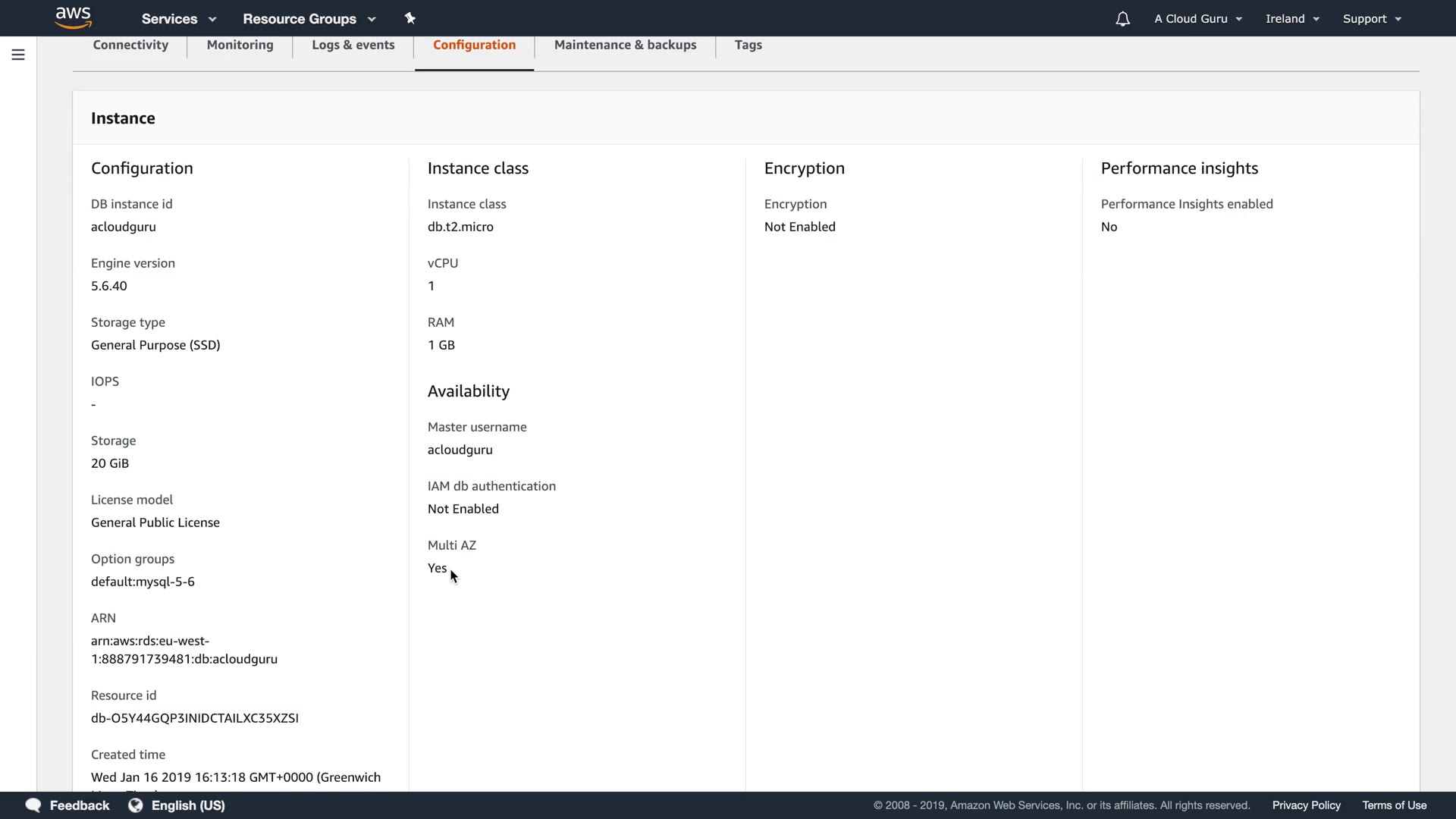Click the Feedback speech bubble icon
This screenshot has width=1456, height=819.
coord(33,805)
